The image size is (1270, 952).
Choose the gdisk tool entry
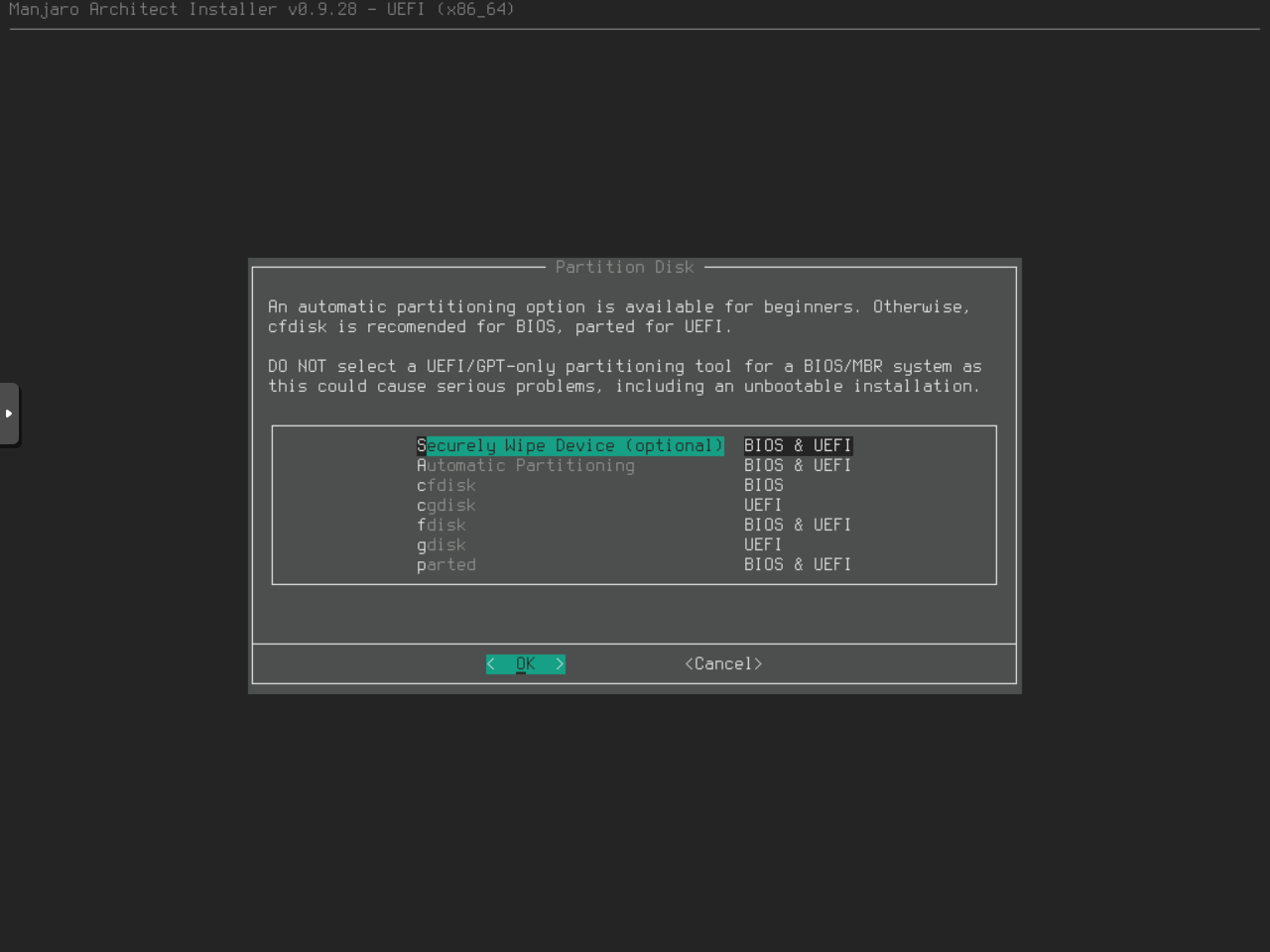click(x=441, y=544)
